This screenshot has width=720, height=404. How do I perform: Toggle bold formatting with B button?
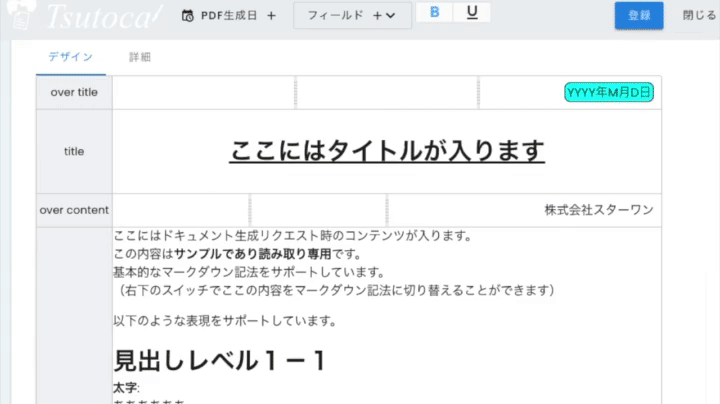coord(434,13)
